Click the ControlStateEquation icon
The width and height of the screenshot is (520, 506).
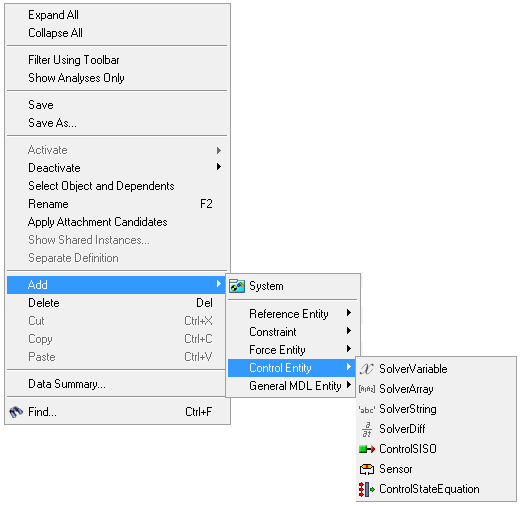(x=367, y=489)
